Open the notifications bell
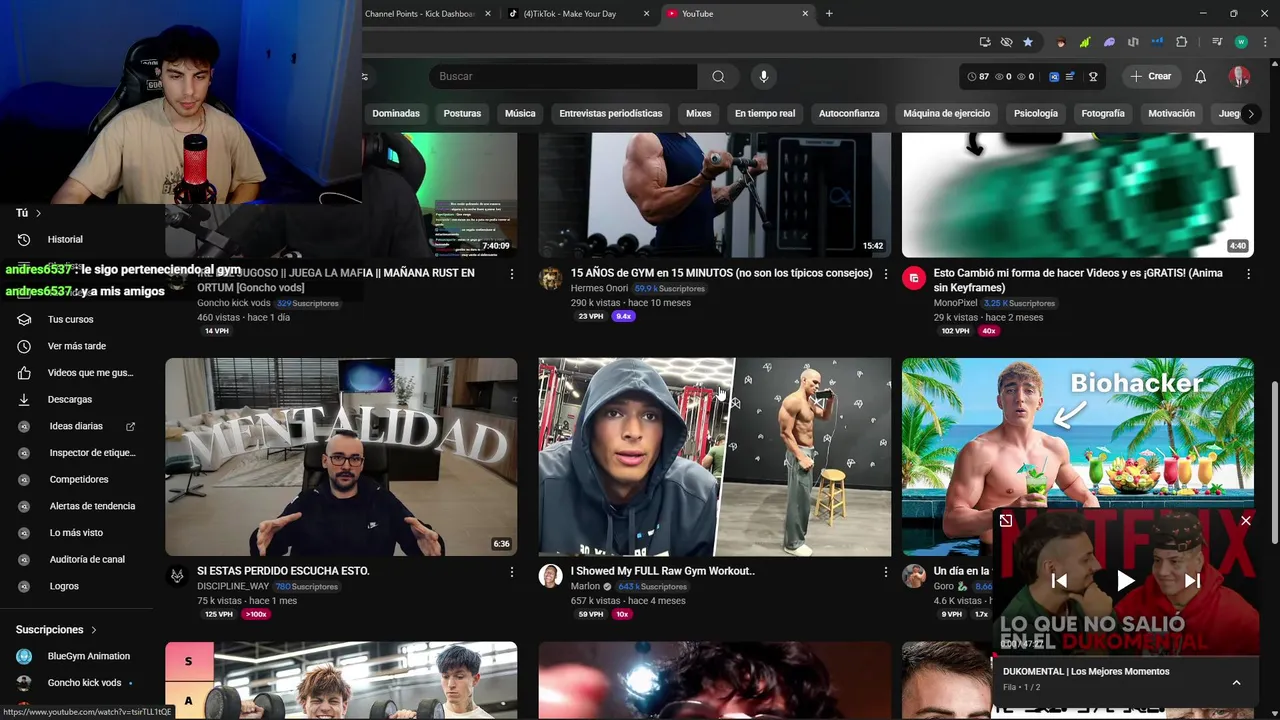This screenshot has height=720, width=1280. (1200, 77)
